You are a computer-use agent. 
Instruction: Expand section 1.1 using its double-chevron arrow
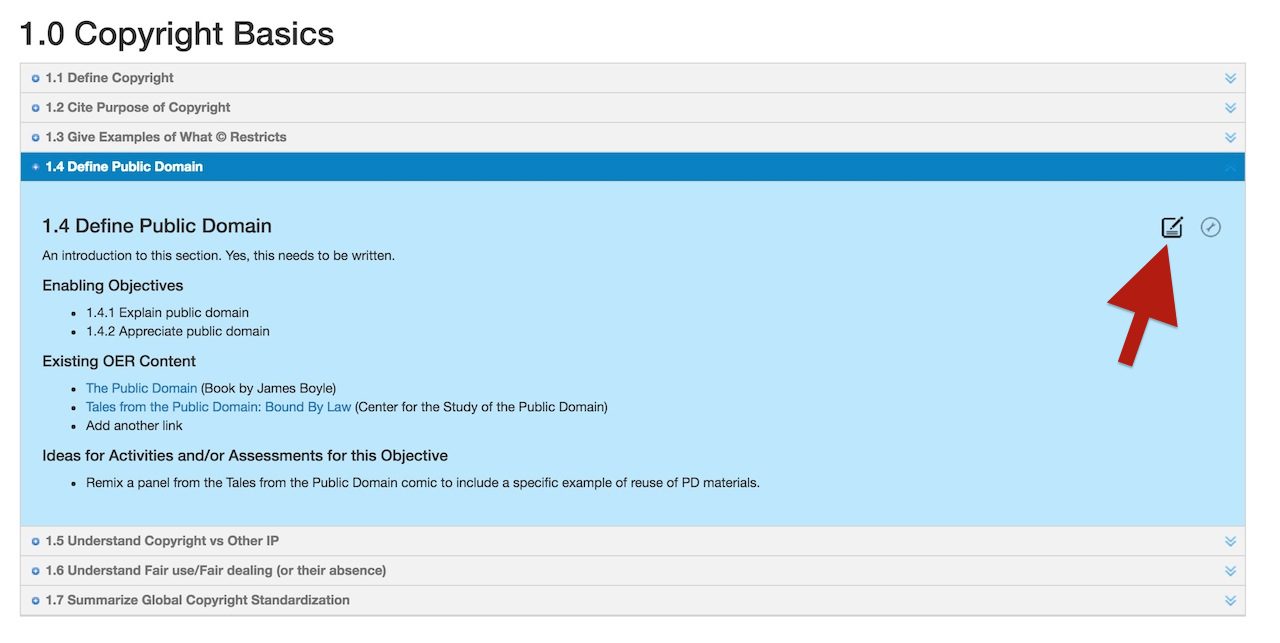click(1230, 78)
